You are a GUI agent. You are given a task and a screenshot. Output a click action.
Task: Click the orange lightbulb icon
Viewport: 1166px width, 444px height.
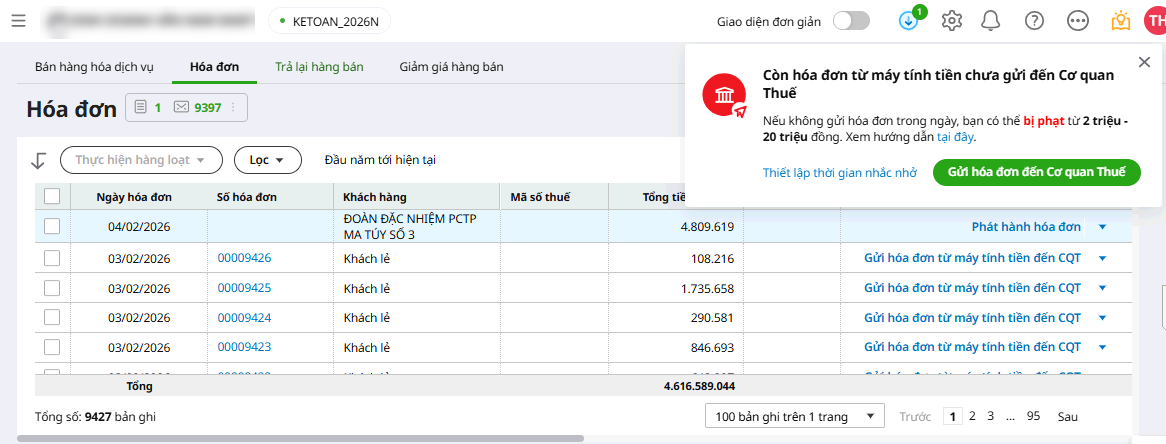pyautogui.click(x=1120, y=21)
